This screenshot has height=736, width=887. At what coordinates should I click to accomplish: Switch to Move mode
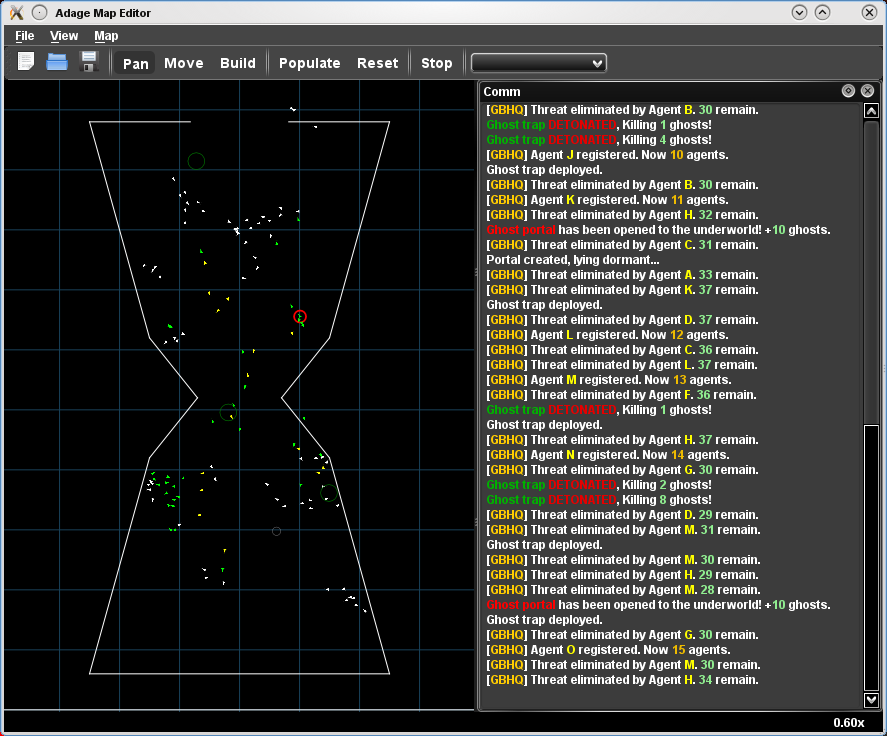click(183, 63)
